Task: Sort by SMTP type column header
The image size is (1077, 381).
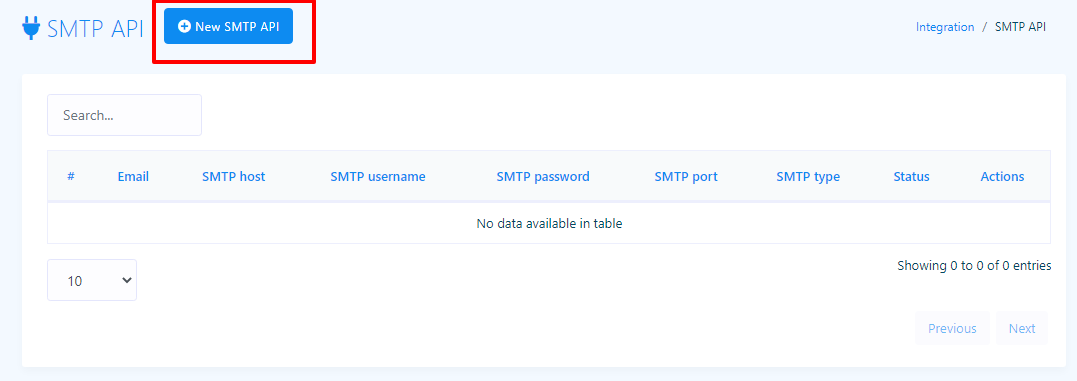Action: pyautogui.click(x=808, y=176)
